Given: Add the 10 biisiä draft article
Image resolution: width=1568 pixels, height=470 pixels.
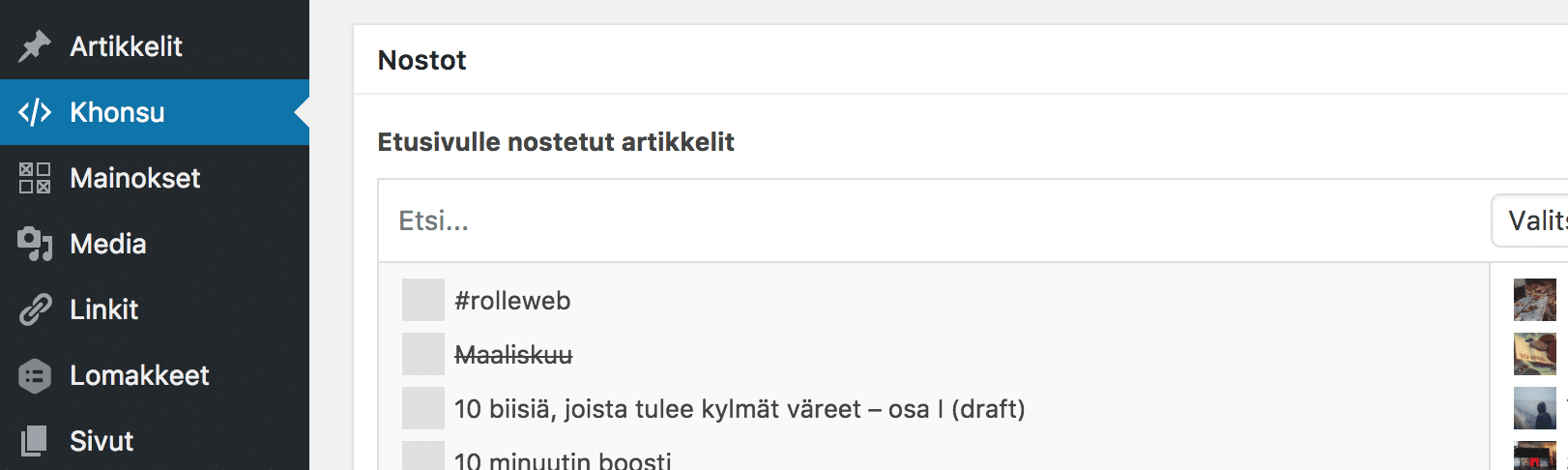Looking at the screenshot, I should pos(740,409).
